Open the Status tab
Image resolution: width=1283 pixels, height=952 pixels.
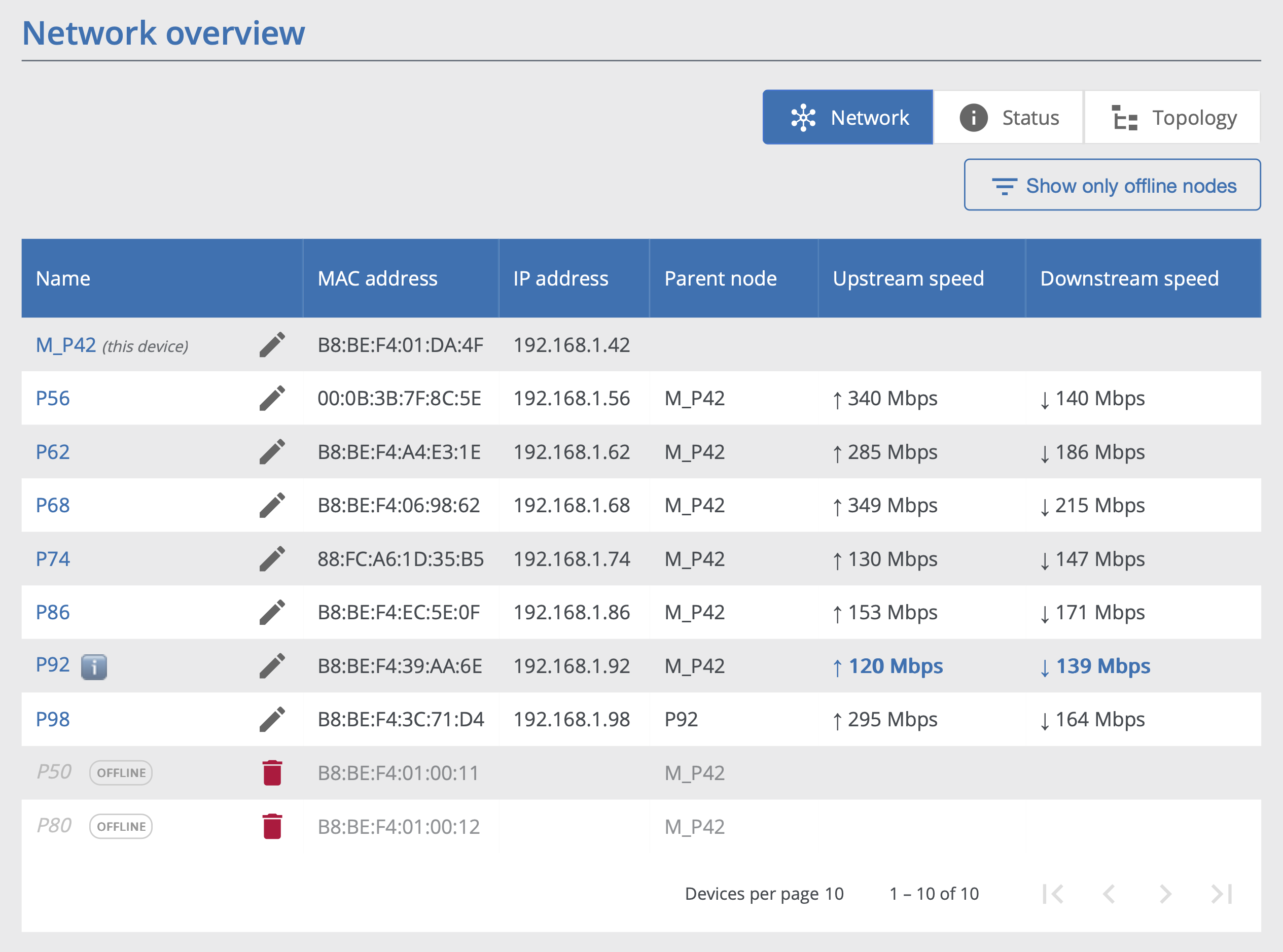click(x=1008, y=117)
